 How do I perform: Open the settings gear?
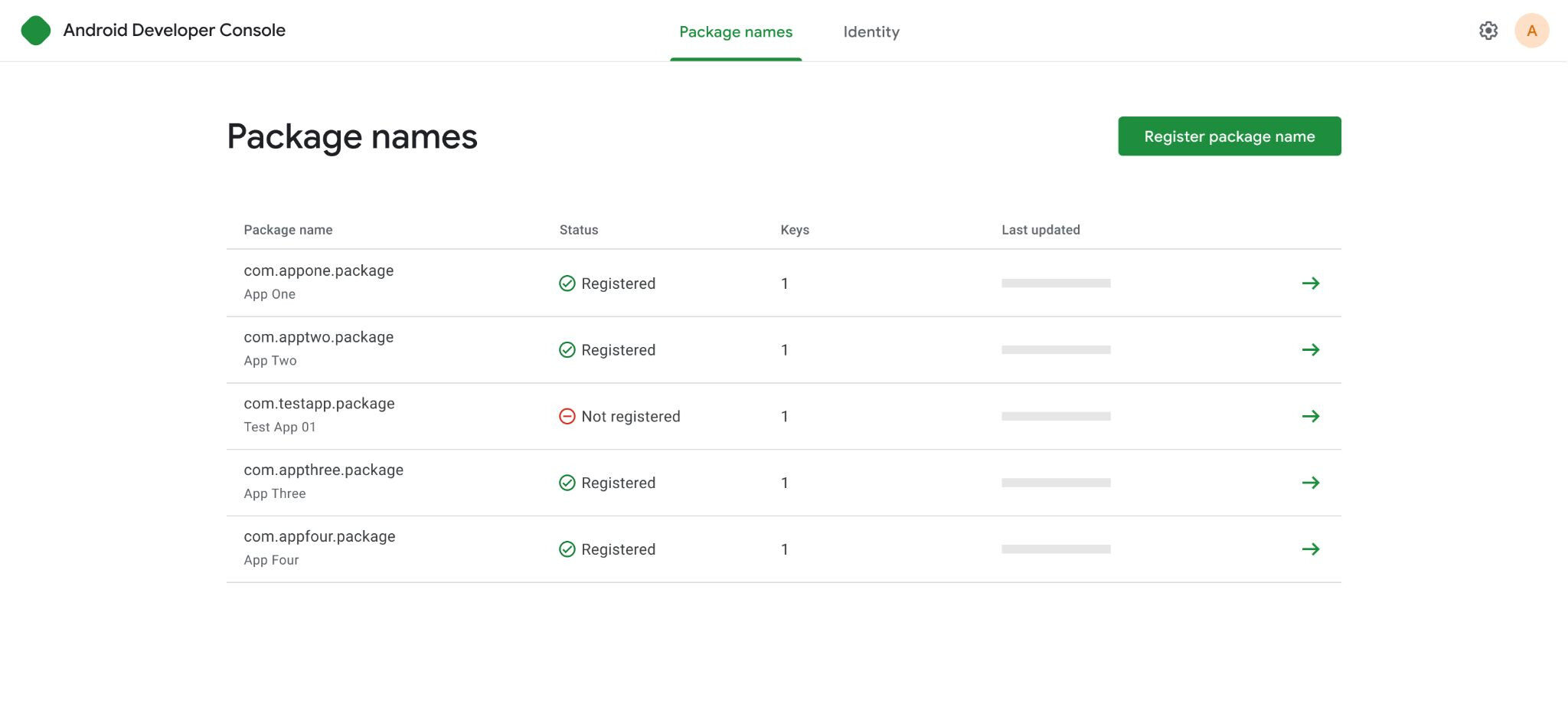click(1488, 31)
